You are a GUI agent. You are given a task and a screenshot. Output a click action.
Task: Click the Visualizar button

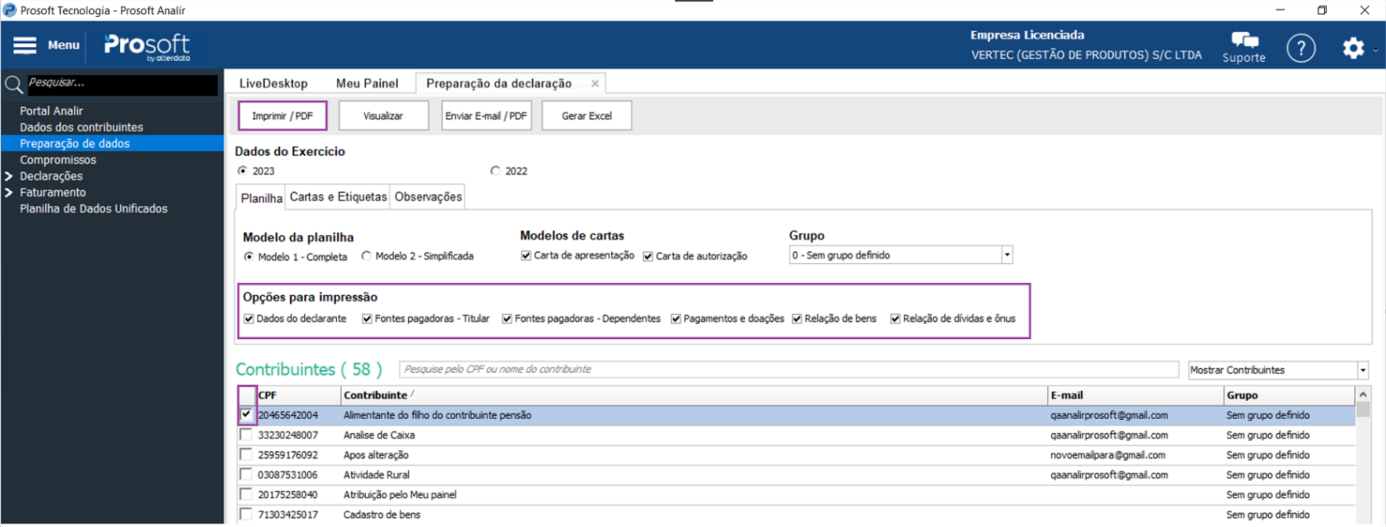tap(383, 116)
